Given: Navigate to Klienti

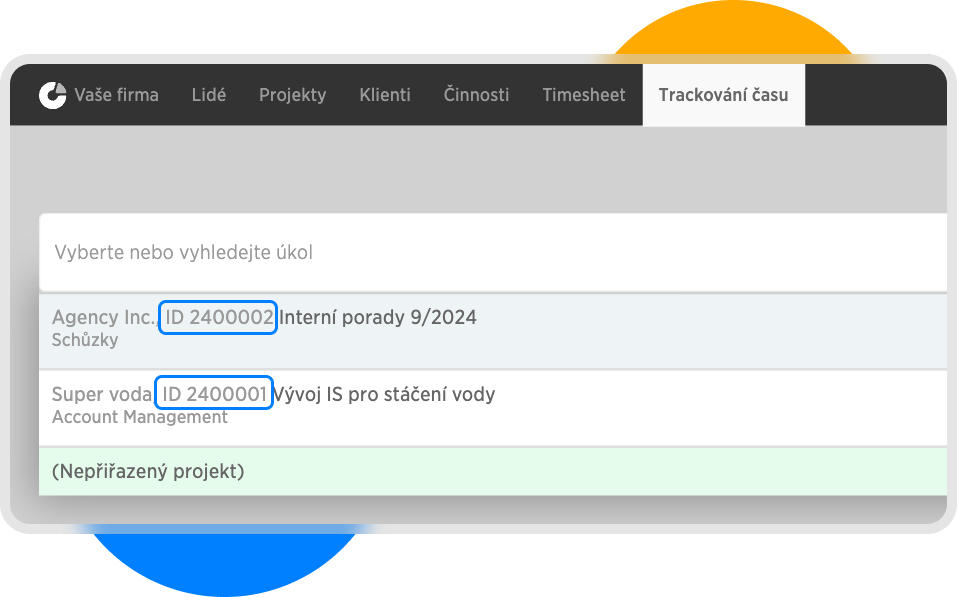Looking at the screenshot, I should (x=385, y=95).
